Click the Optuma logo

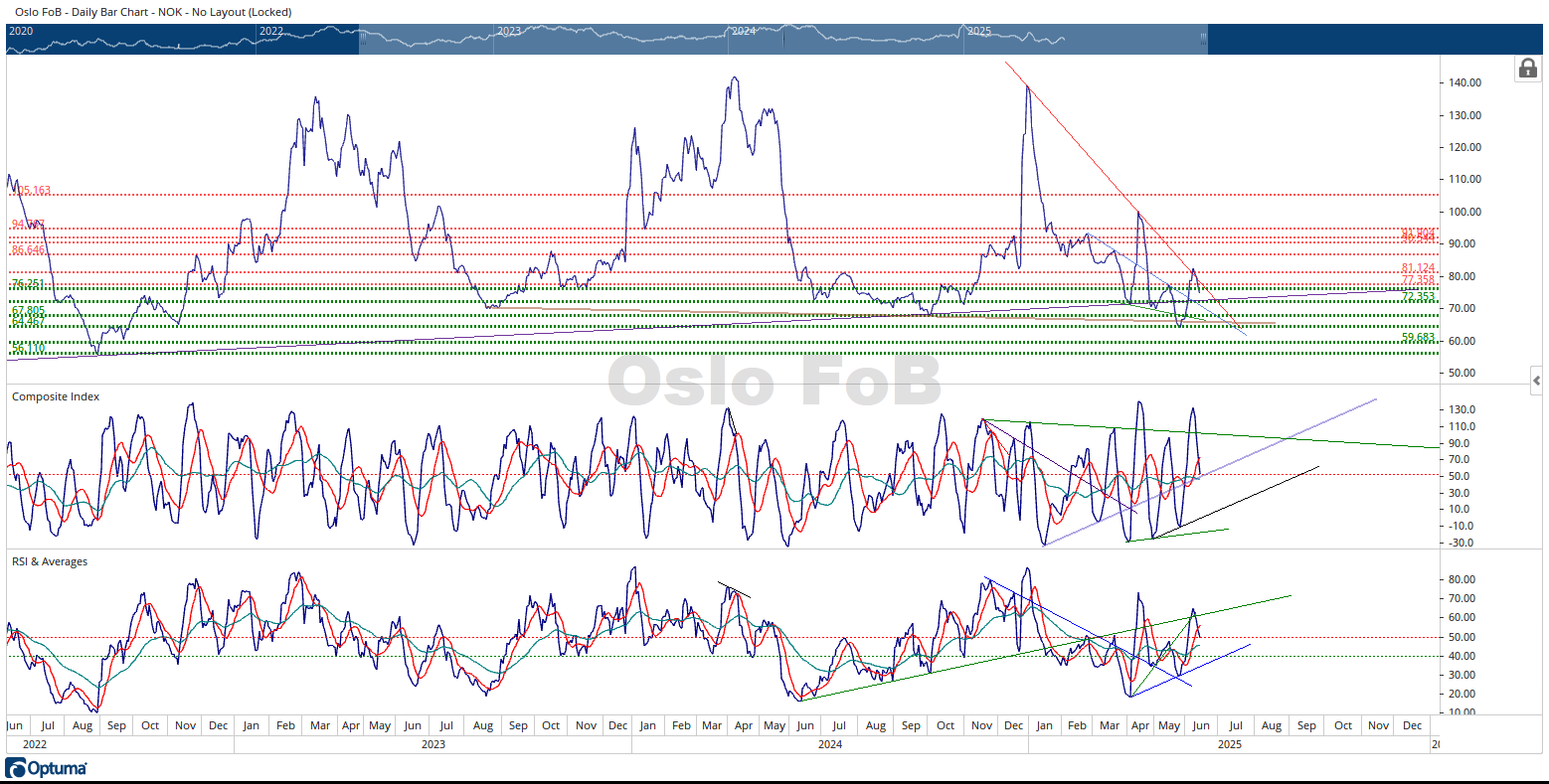(x=47, y=768)
